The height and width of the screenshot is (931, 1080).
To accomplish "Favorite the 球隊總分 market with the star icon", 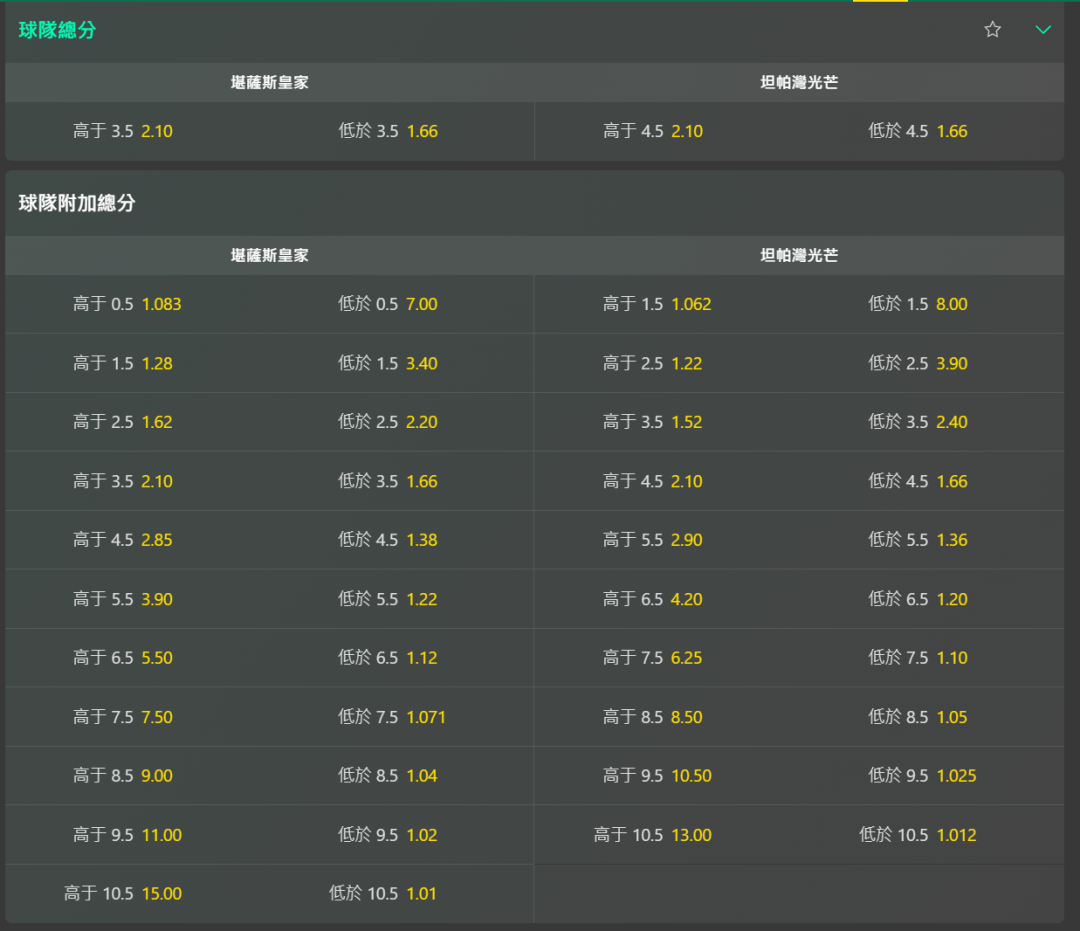I will click(992, 30).
